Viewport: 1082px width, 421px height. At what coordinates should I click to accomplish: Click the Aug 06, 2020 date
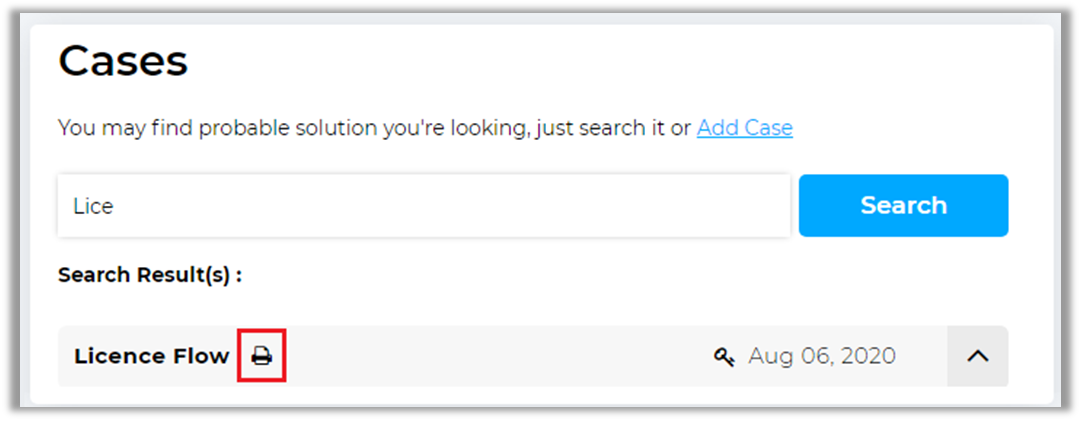[x=821, y=356]
